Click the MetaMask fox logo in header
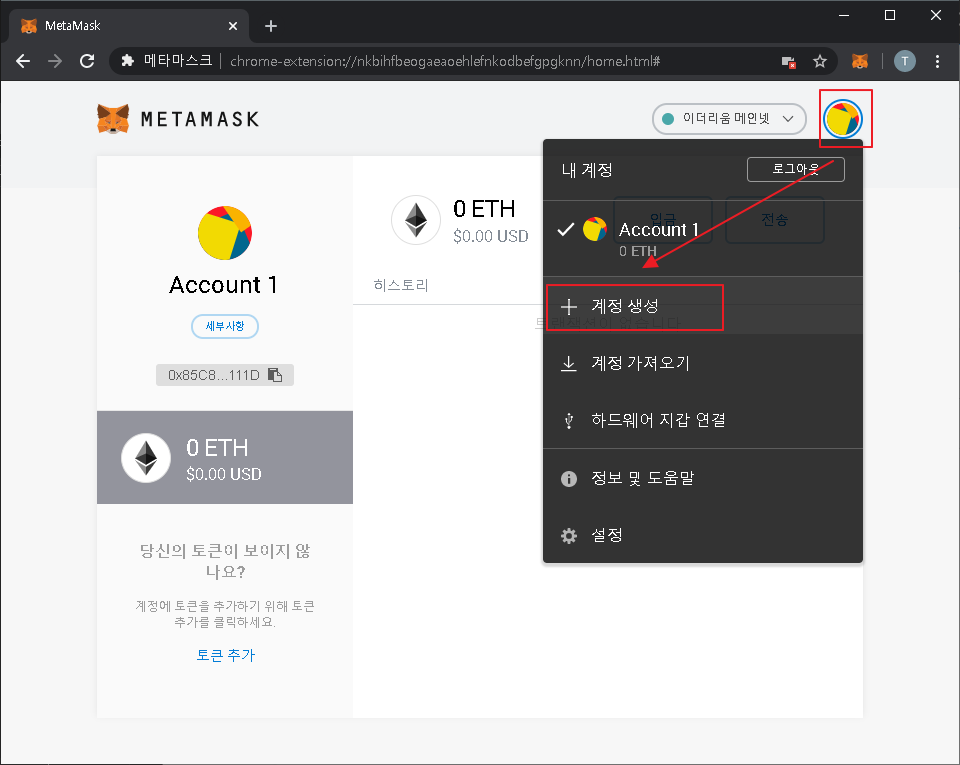Image resolution: width=960 pixels, height=765 pixels. 113,119
